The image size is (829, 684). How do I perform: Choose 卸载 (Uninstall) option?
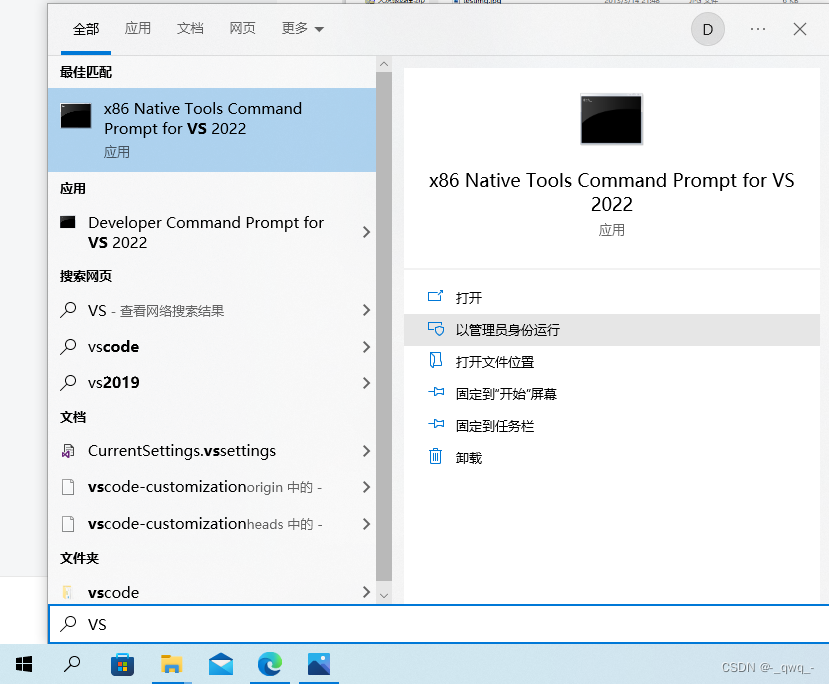click(612, 458)
